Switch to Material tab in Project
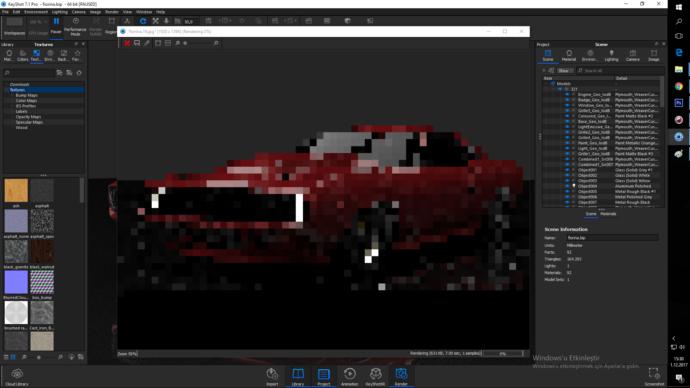 569,56
